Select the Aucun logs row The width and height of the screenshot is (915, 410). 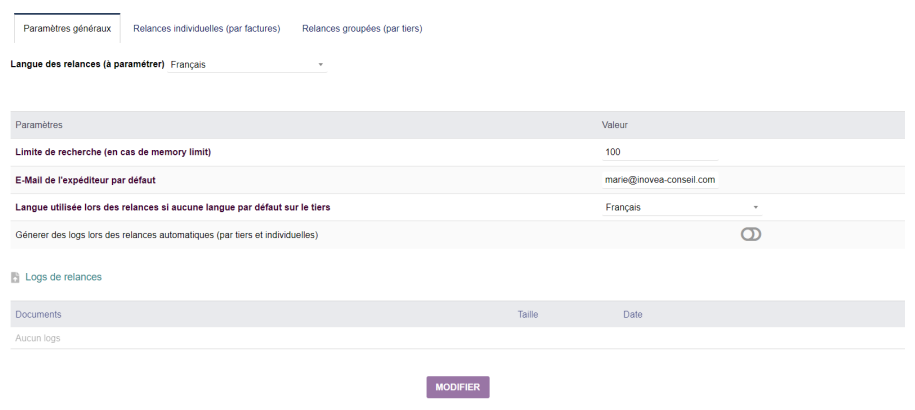point(38,338)
